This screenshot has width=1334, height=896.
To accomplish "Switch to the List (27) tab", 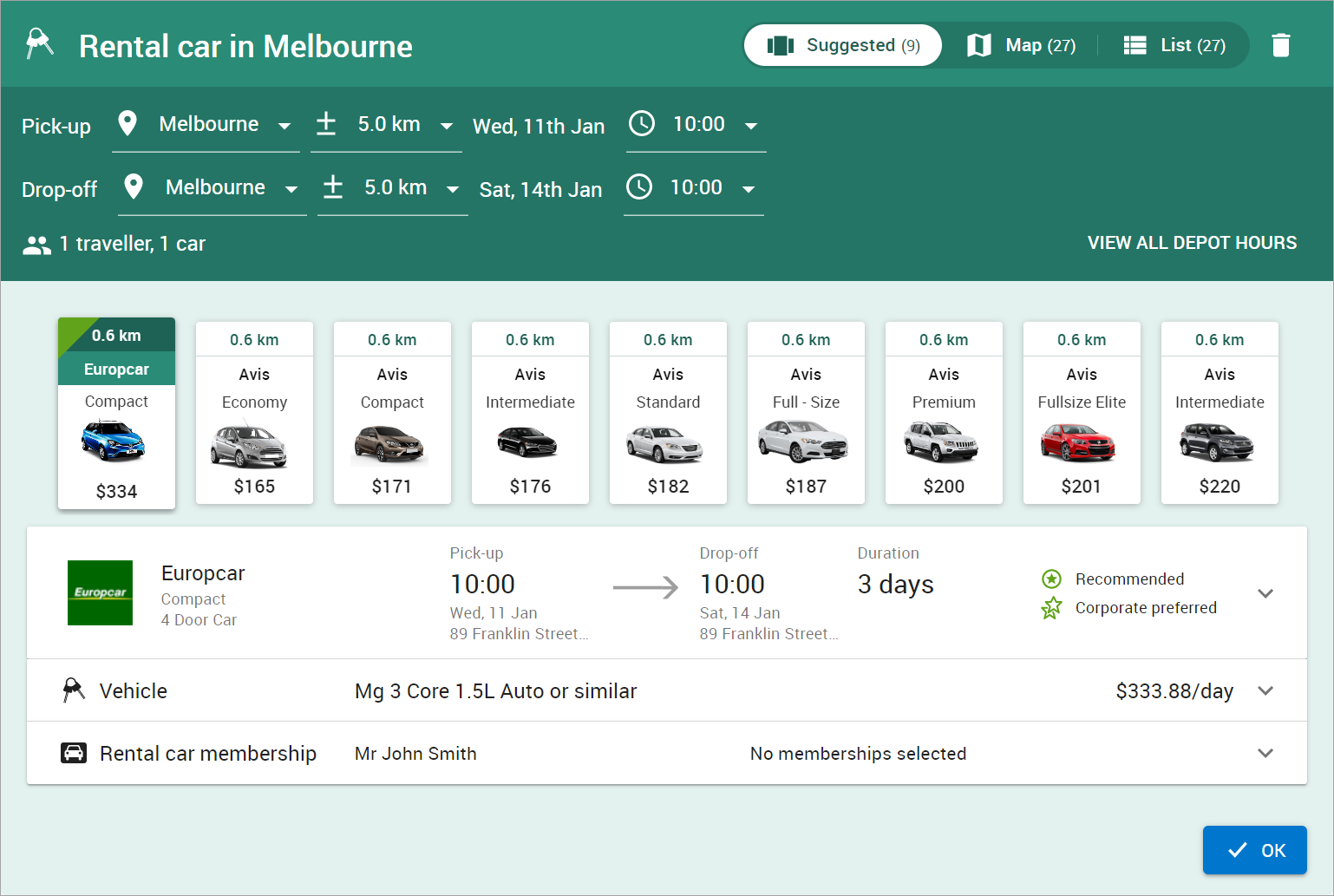I will pos(1174,45).
